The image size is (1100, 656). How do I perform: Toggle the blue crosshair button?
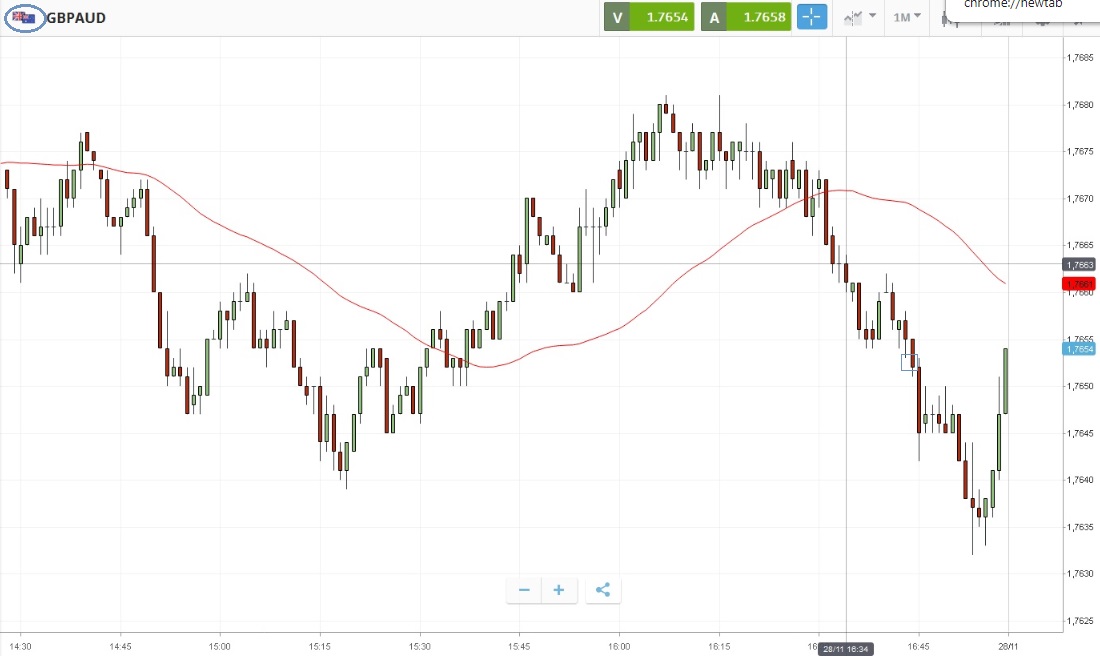tap(812, 17)
